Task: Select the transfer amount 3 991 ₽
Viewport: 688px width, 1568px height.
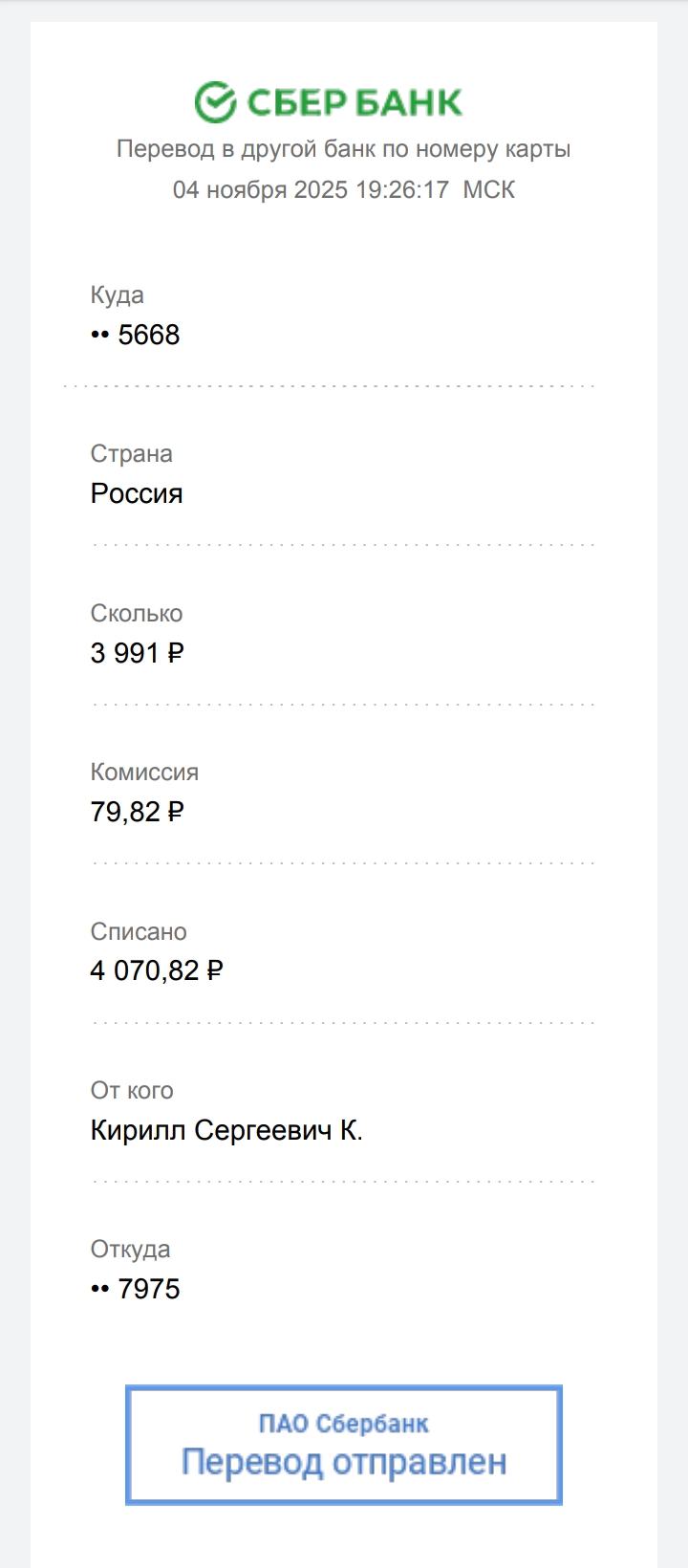Action: click(137, 653)
